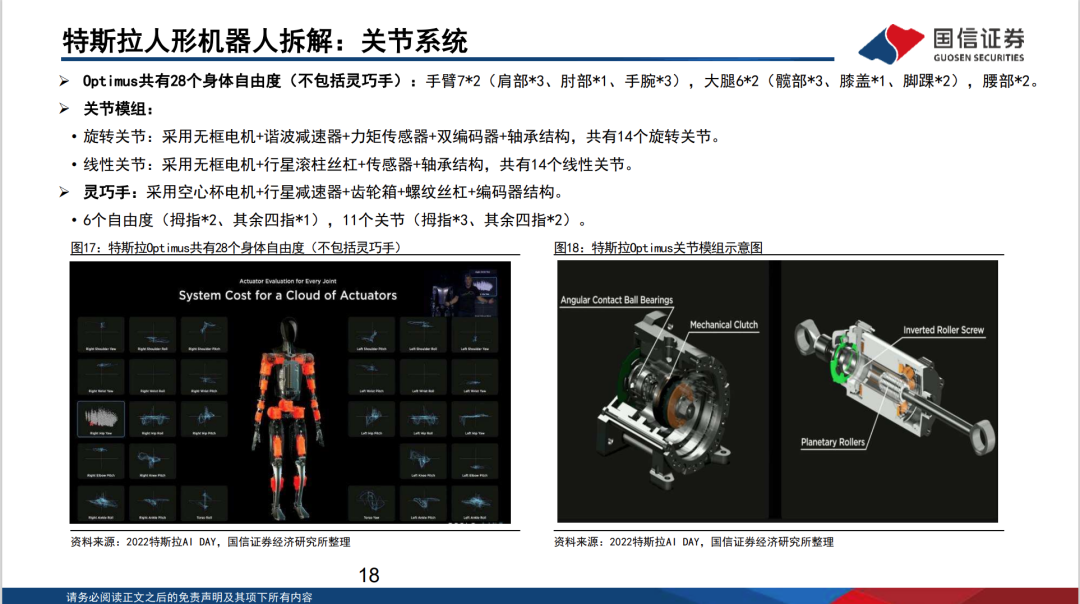Select the Right Elbow Pitch actuator tile

point(101,461)
